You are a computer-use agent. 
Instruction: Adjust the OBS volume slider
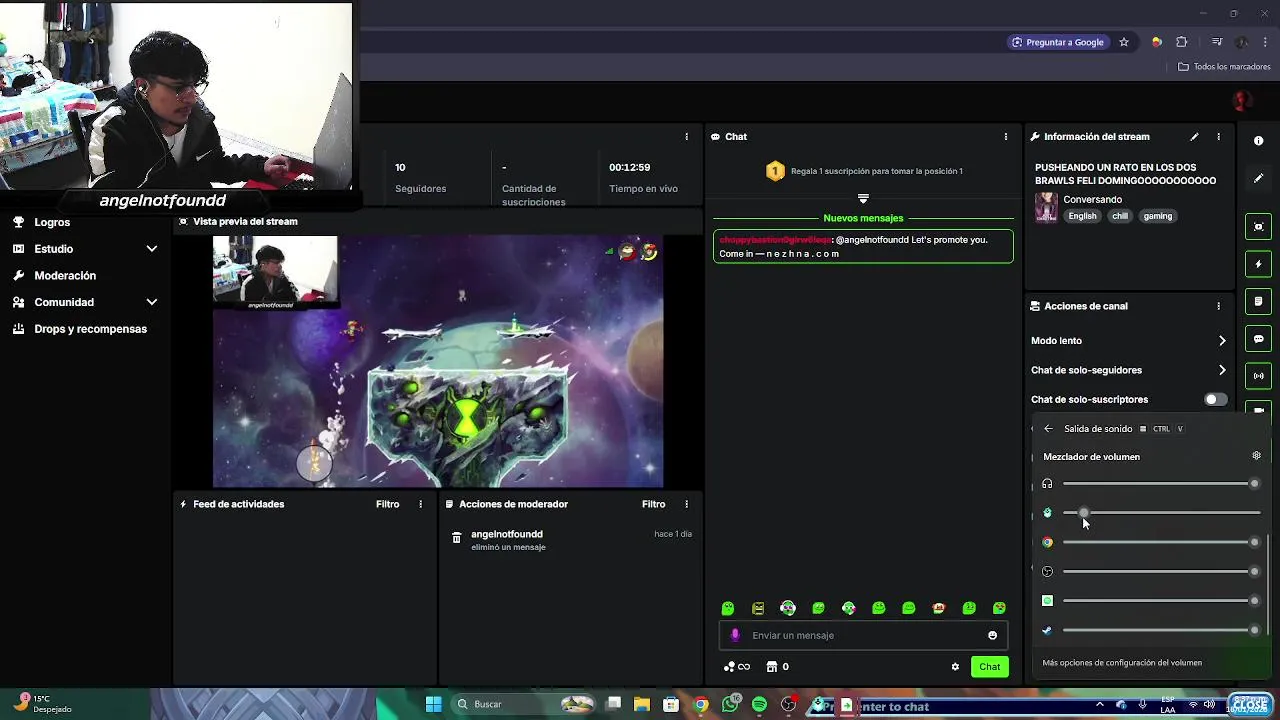tap(1161, 572)
